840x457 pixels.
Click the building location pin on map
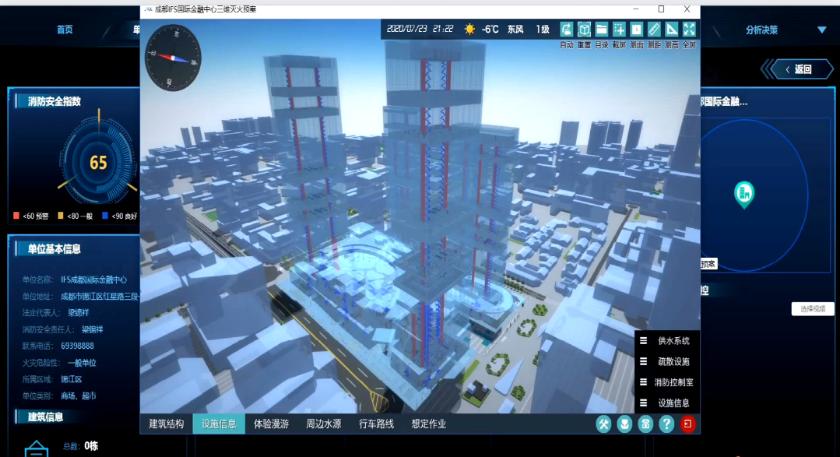click(x=744, y=194)
